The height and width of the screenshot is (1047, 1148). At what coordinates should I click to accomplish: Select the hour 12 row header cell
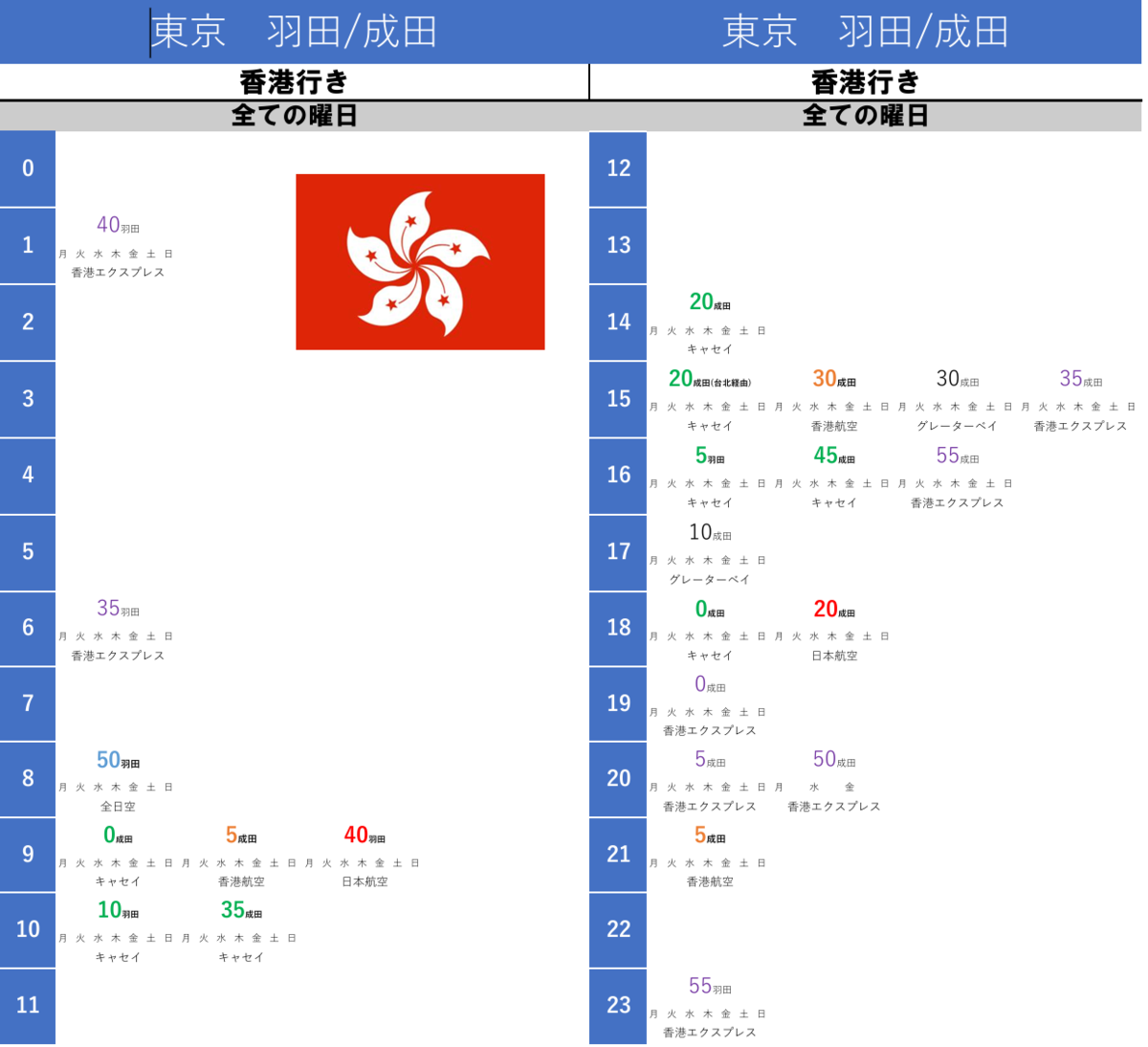[618, 168]
